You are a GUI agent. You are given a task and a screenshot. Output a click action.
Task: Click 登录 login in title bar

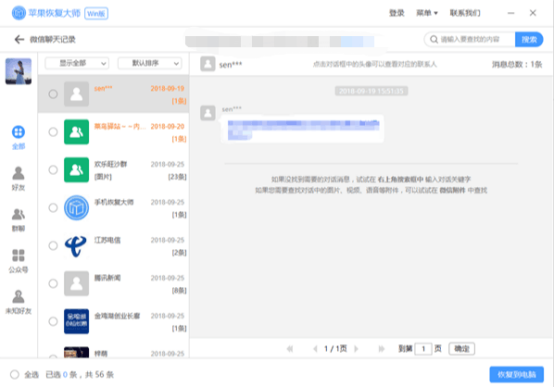click(396, 13)
